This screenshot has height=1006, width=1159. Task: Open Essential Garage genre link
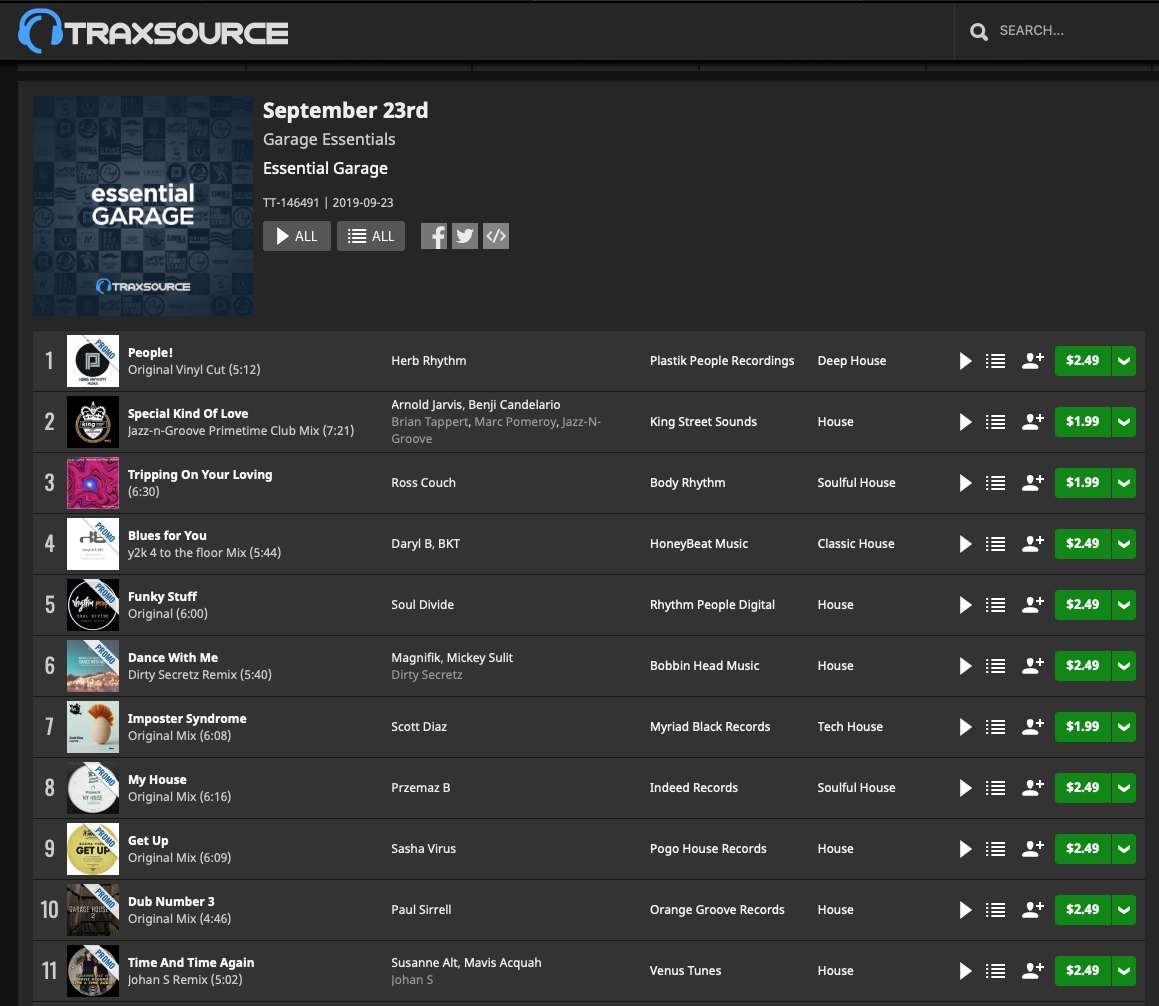pyautogui.click(x=325, y=169)
